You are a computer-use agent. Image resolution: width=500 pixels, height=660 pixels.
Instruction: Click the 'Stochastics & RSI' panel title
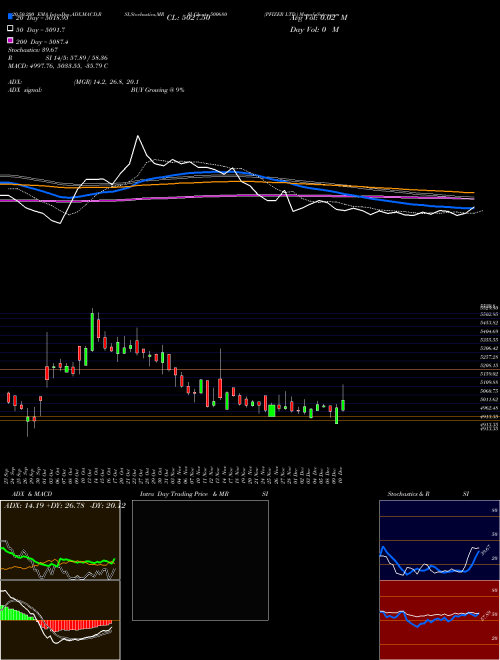(428, 494)
